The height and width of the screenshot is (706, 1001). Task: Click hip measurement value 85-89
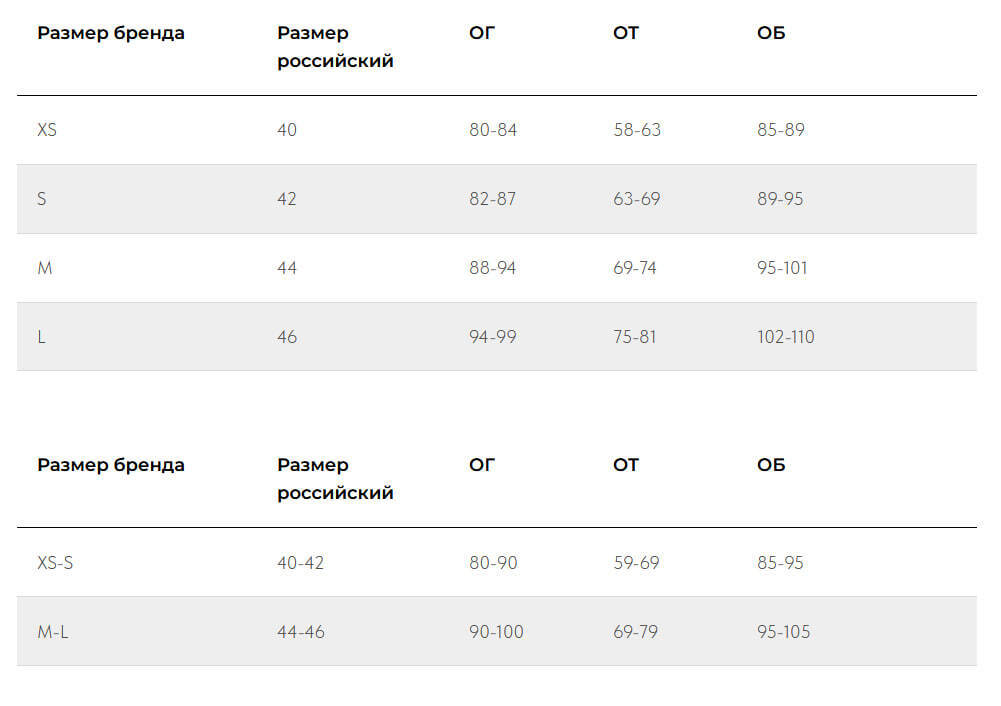(781, 130)
